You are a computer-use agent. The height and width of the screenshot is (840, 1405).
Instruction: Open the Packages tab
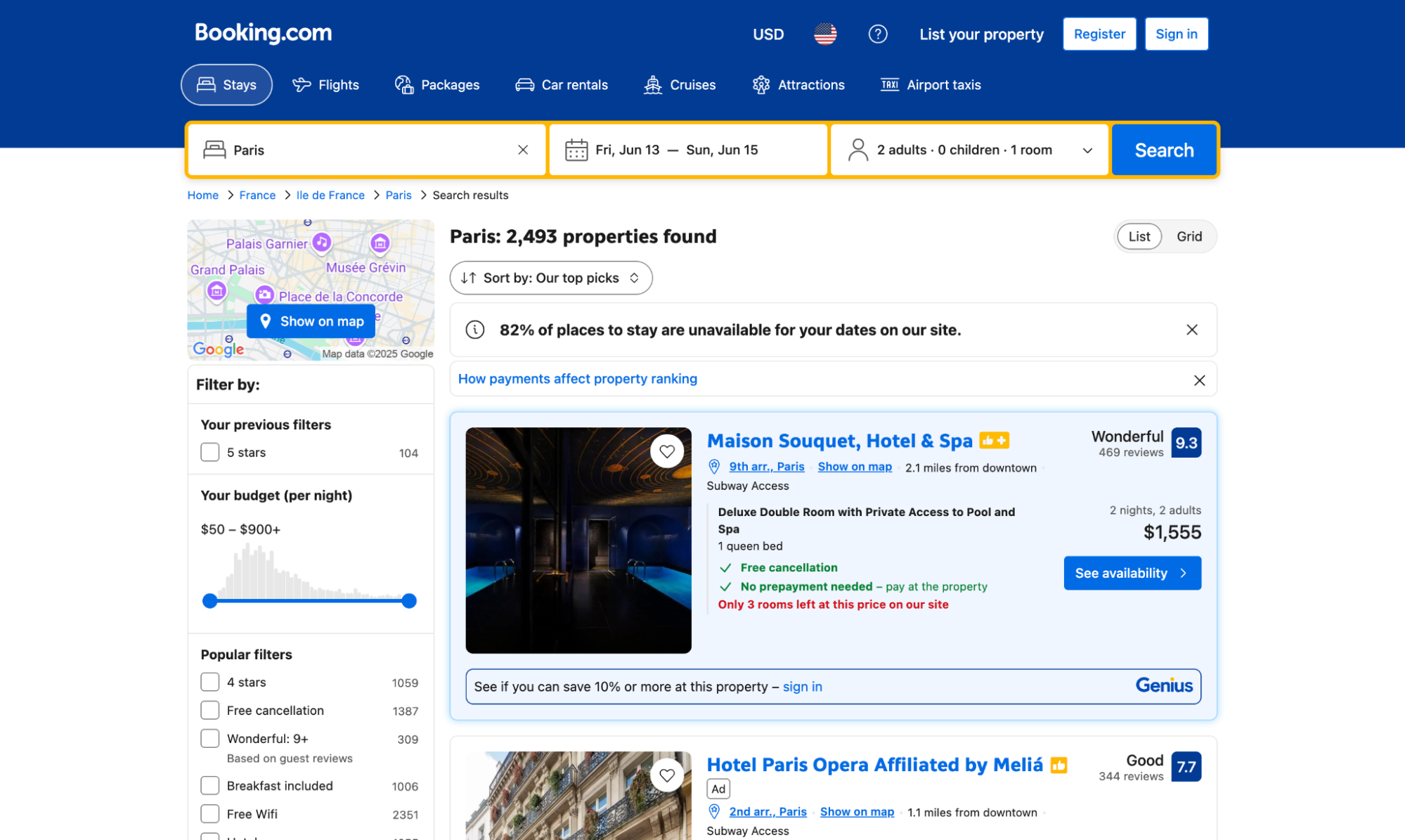pyautogui.click(x=436, y=84)
